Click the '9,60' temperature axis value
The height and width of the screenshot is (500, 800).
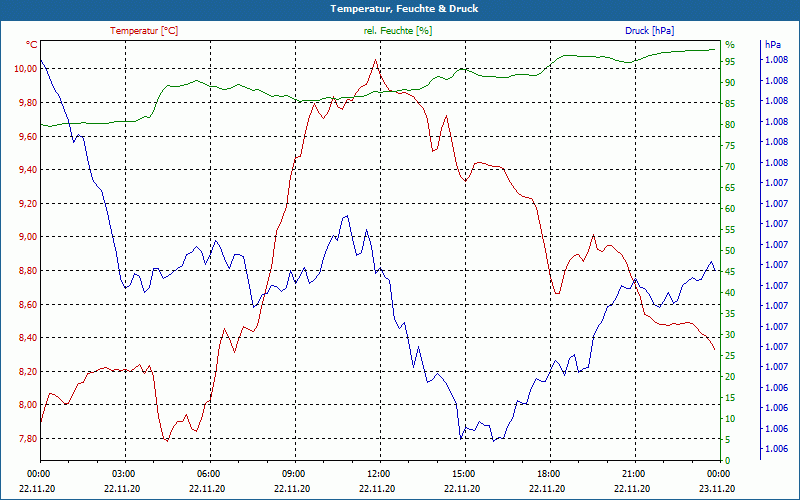28,136
